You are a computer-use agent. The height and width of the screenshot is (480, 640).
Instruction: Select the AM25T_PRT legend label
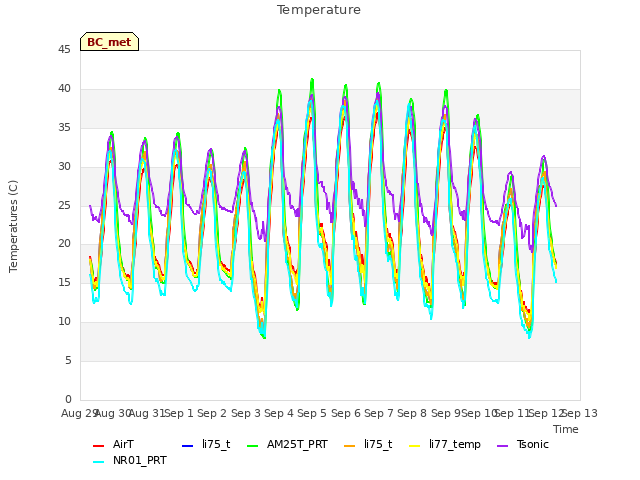(297, 444)
